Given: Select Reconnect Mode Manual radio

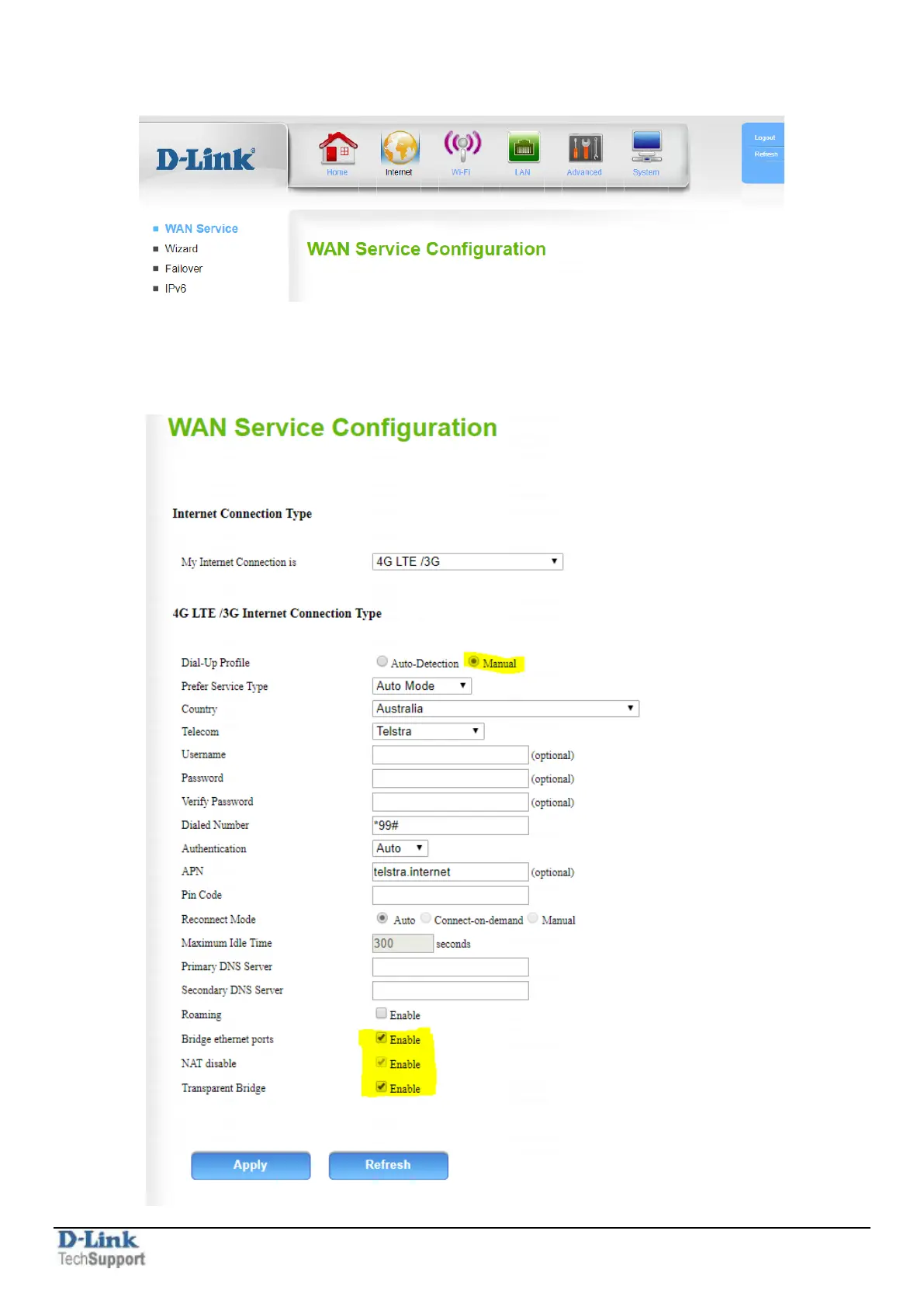Looking at the screenshot, I should [533, 918].
